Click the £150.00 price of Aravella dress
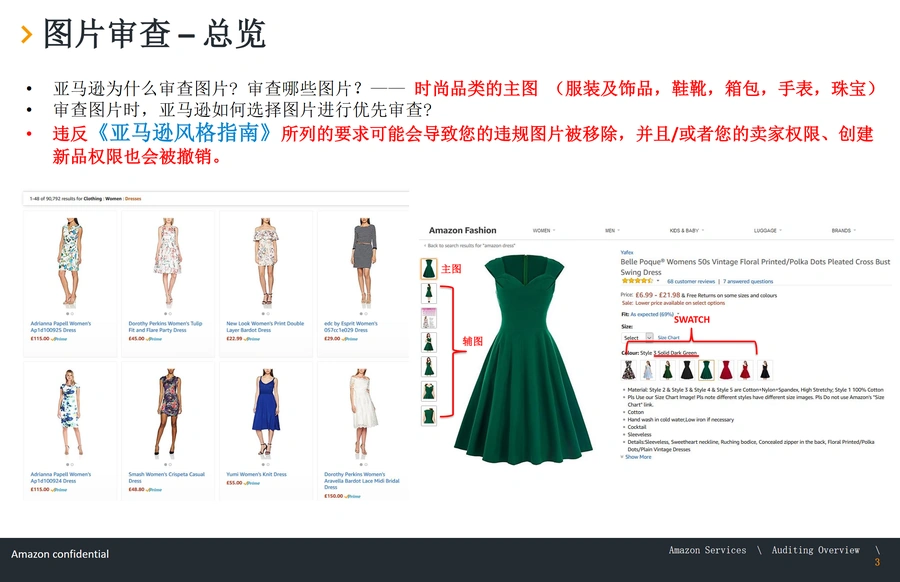Viewport: 900px width, 582px height. pos(333,496)
